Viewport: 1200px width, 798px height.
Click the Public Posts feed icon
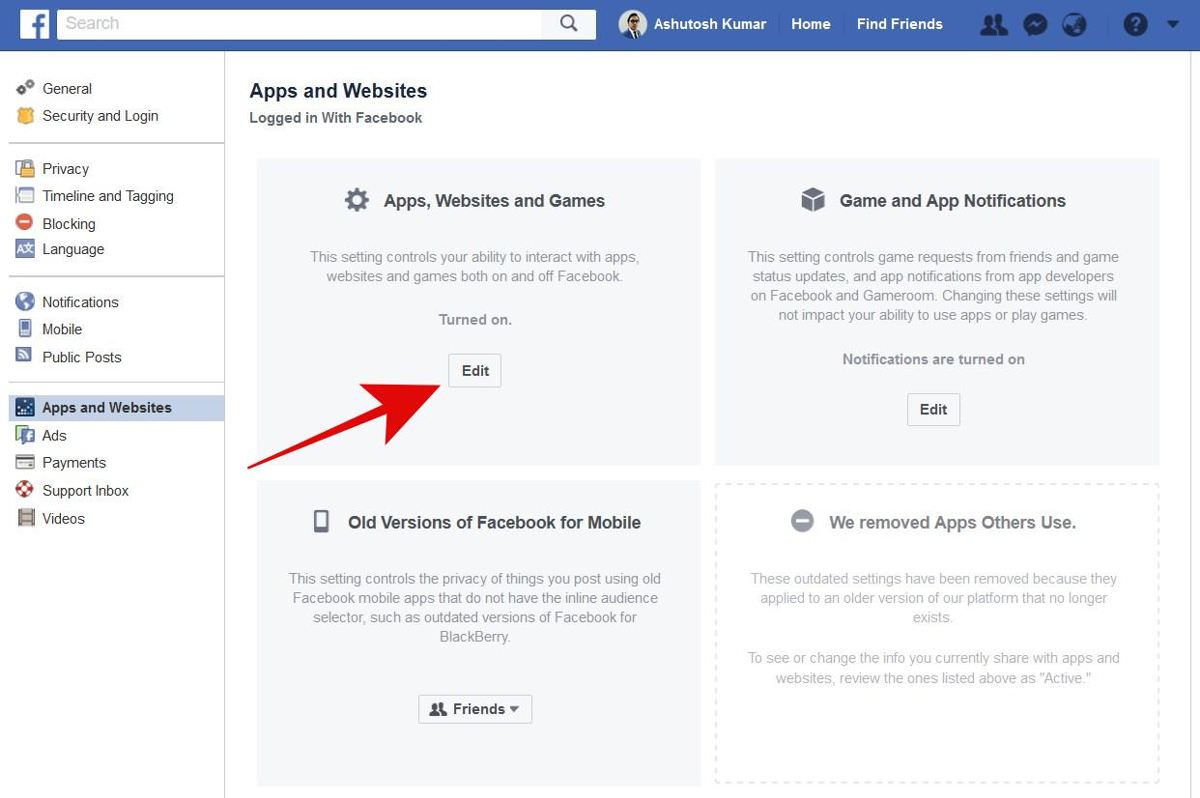(25, 356)
